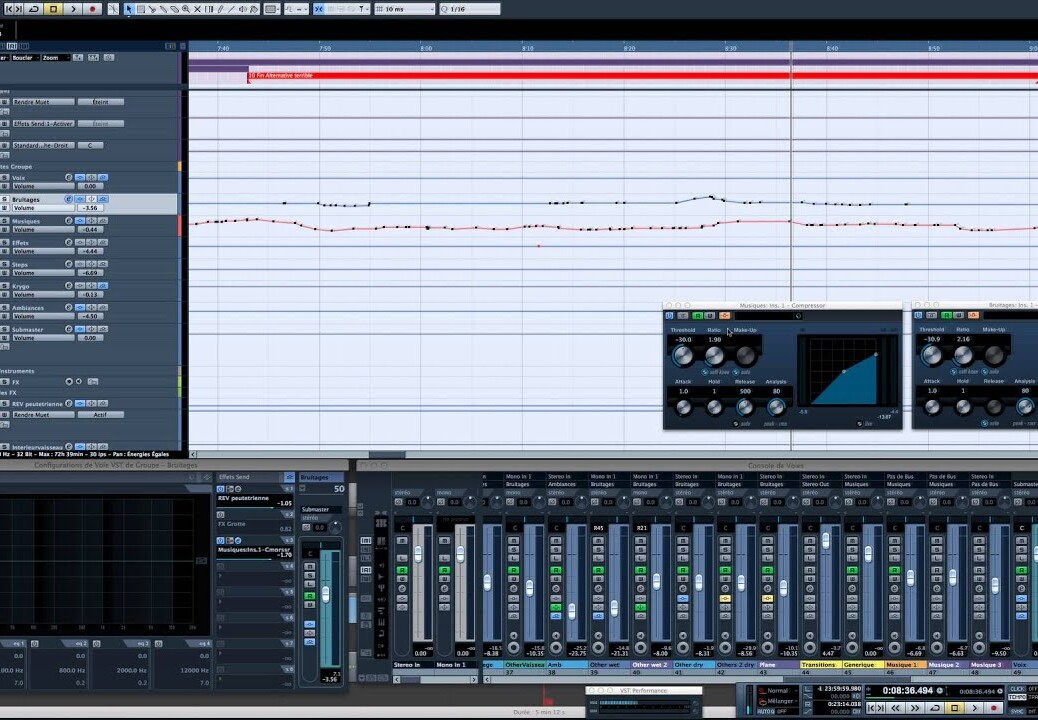Open the Standard...he-Droit parameter dropdown
Viewport: 1038px width, 720px height.
click(43, 145)
